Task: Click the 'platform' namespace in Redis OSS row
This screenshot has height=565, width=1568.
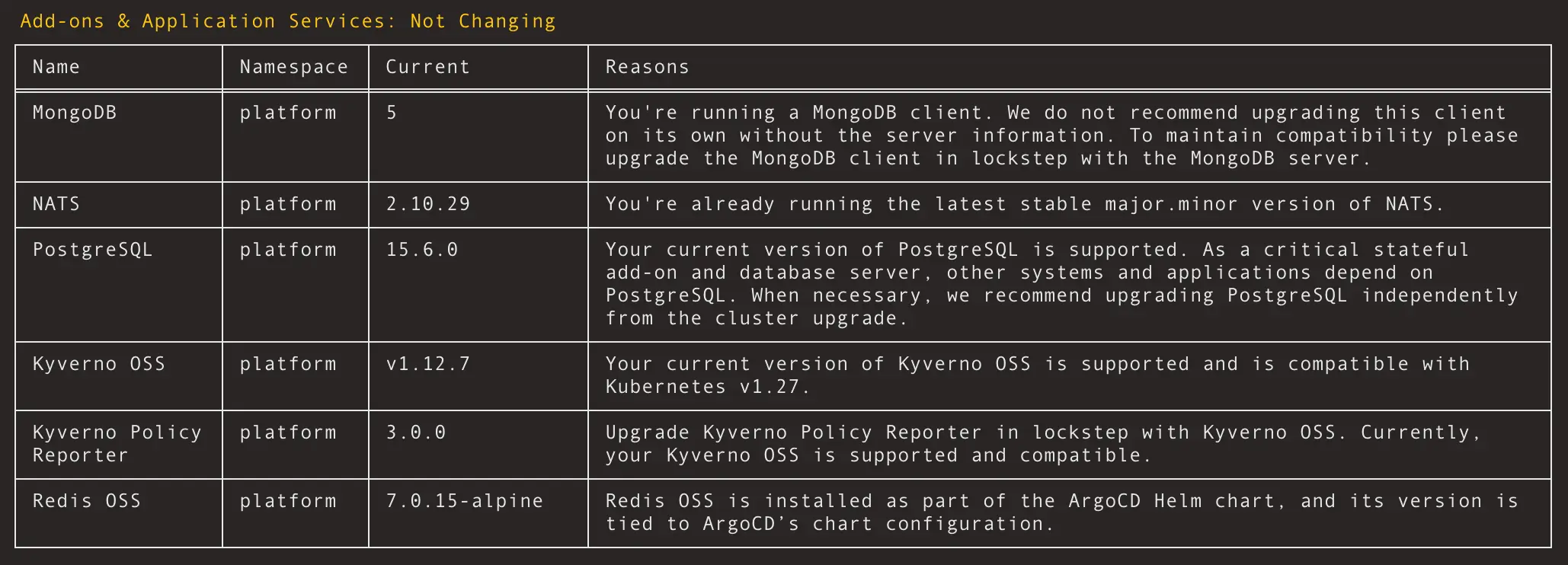Action: (288, 501)
